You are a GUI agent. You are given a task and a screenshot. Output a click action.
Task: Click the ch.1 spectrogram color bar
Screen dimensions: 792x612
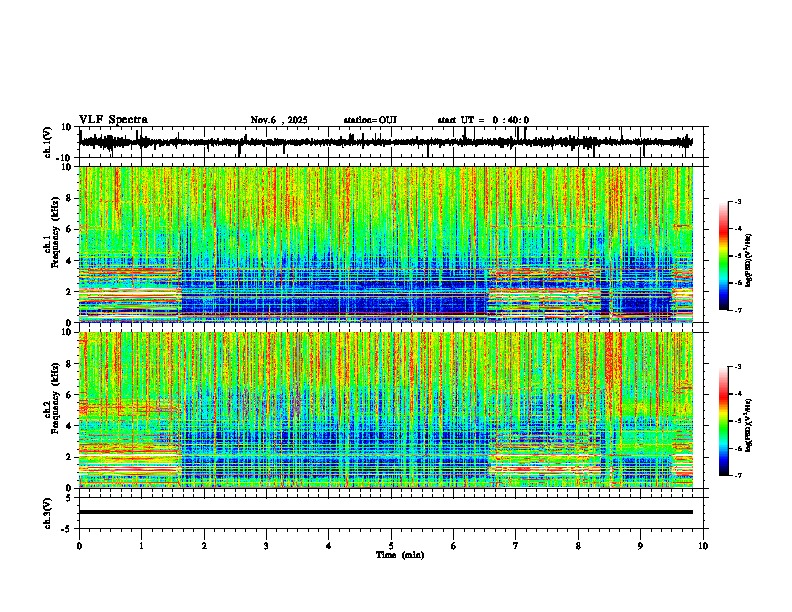724,256
